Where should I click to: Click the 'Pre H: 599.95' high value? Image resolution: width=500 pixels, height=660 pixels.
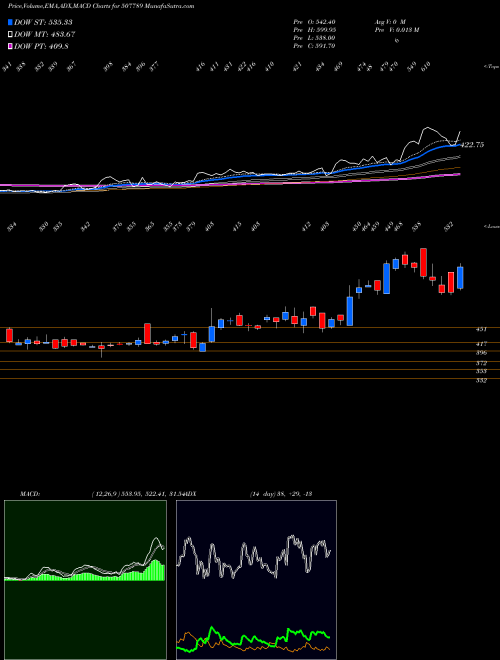(x=314, y=30)
